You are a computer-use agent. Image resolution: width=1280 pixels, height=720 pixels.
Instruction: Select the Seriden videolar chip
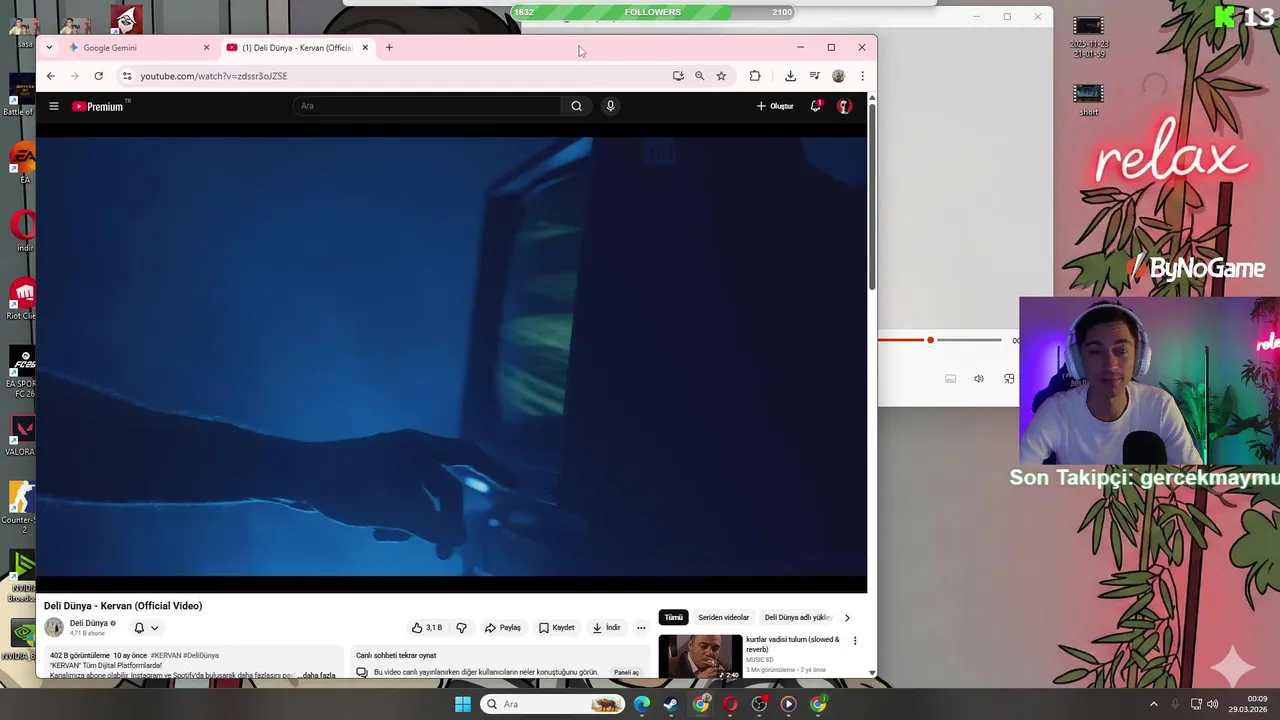click(x=723, y=618)
